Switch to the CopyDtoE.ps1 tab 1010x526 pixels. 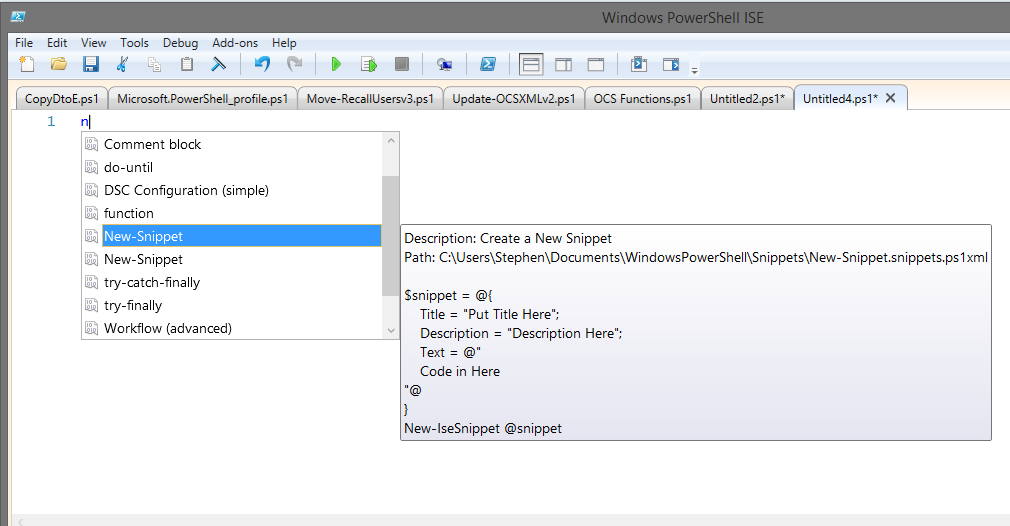click(62, 99)
